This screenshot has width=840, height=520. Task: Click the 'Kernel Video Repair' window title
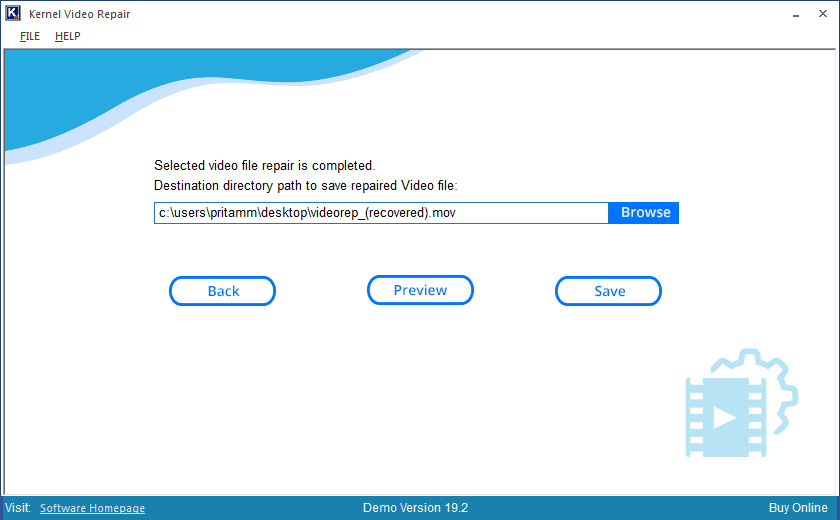click(x=79, y=14)
